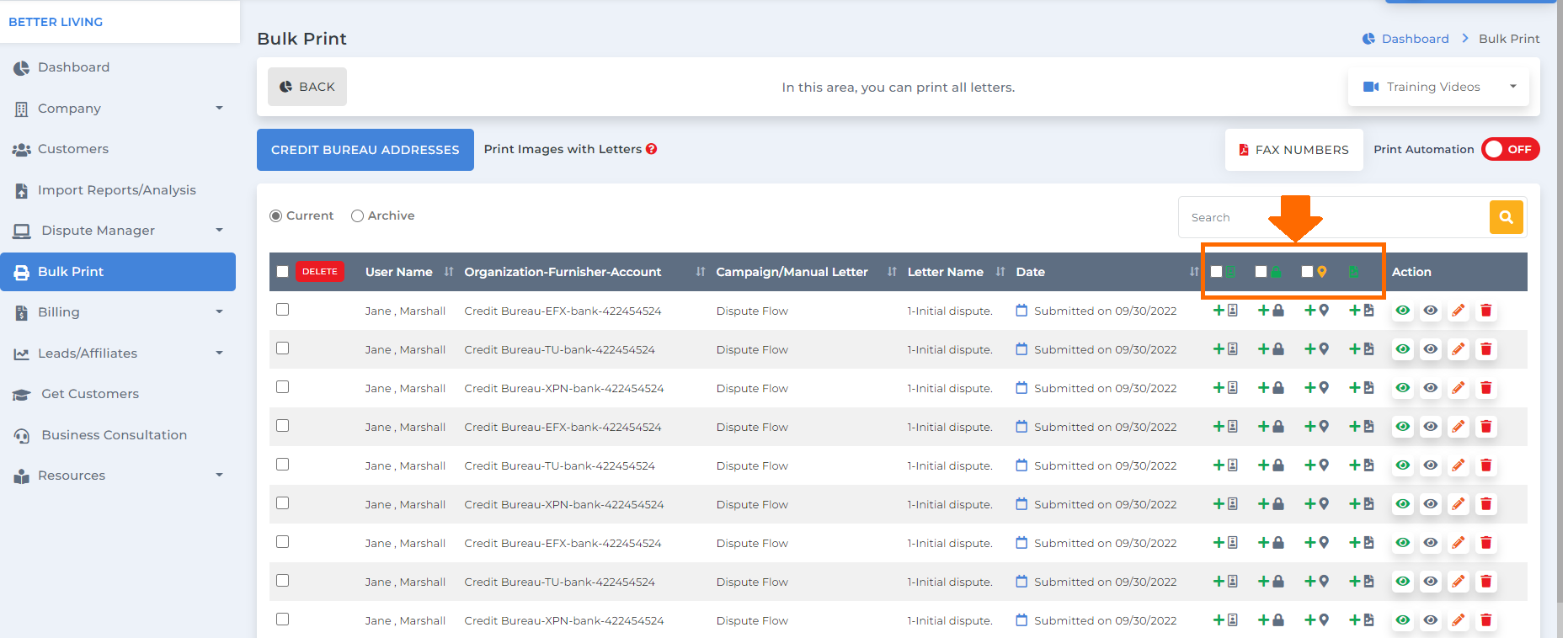Open Import Reports/Analysis in sidebar
Screen dimensions: 1568x638
tap(117, 190)
